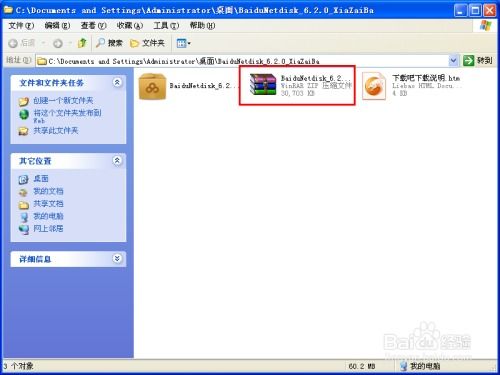Expand the address bar dropdown
500x375 pixels.
[453, 61]
